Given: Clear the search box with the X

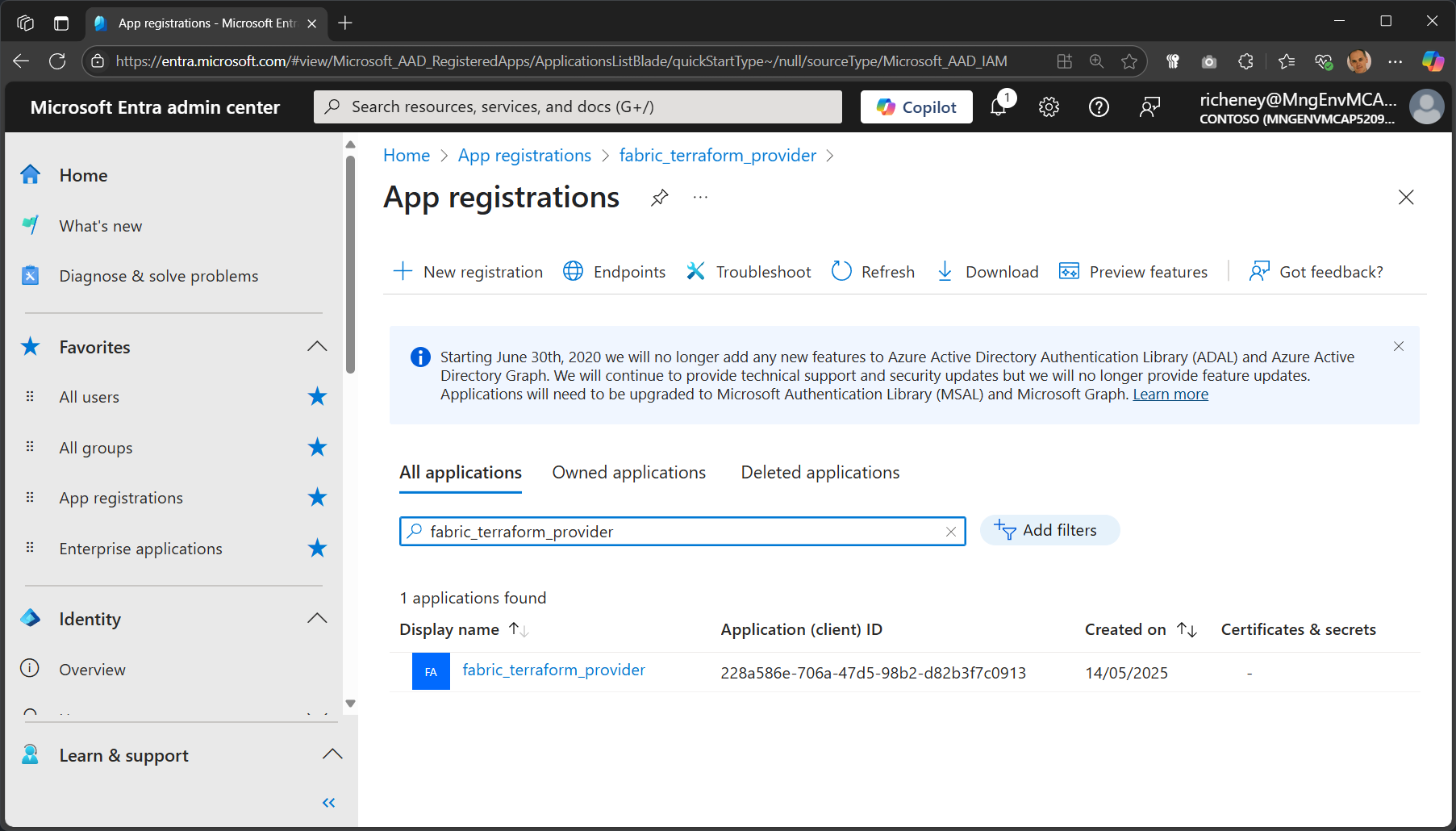Looking at the screenshot, I should coord(951,532).
